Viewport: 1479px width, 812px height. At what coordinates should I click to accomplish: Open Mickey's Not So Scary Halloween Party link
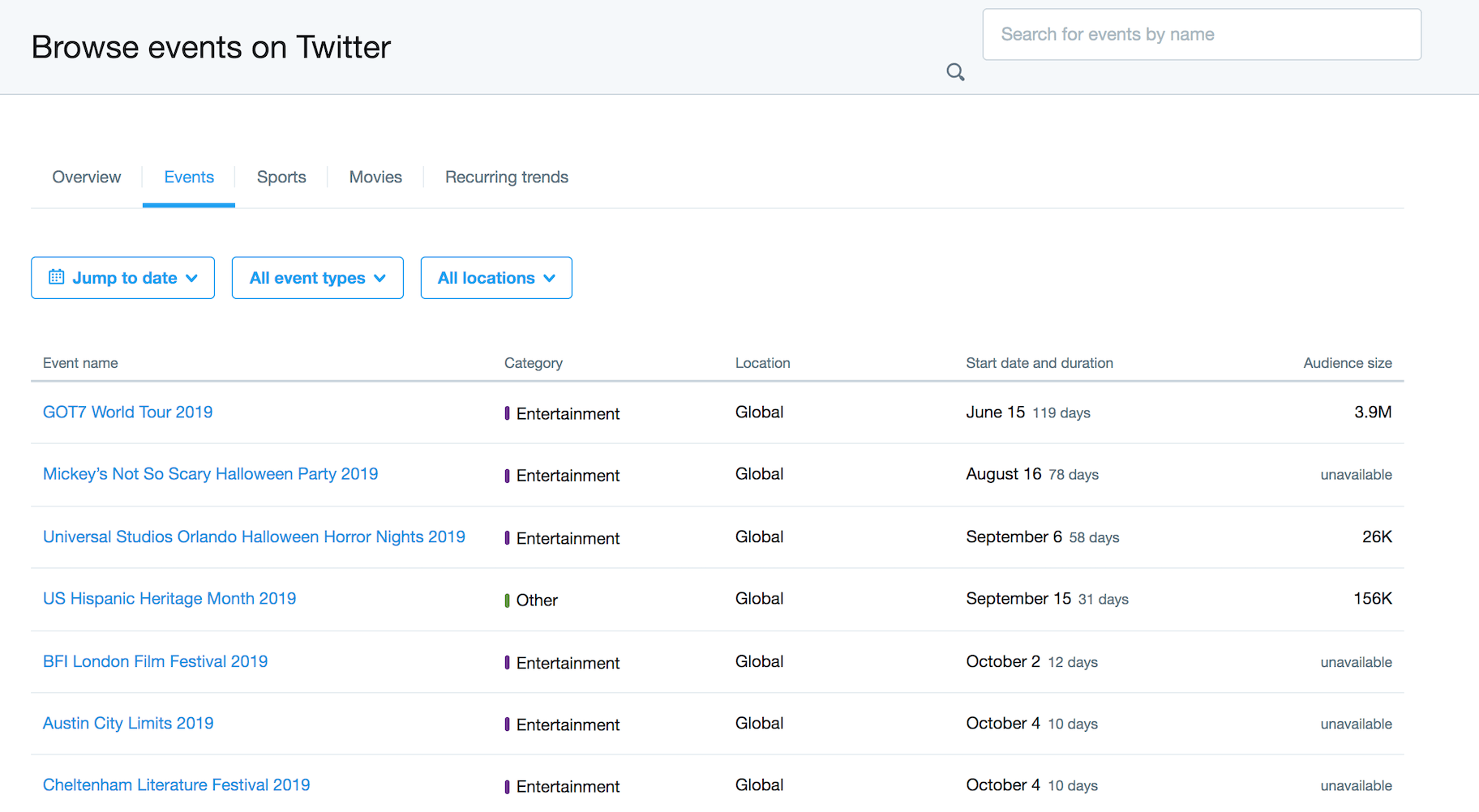click(210, 474)
